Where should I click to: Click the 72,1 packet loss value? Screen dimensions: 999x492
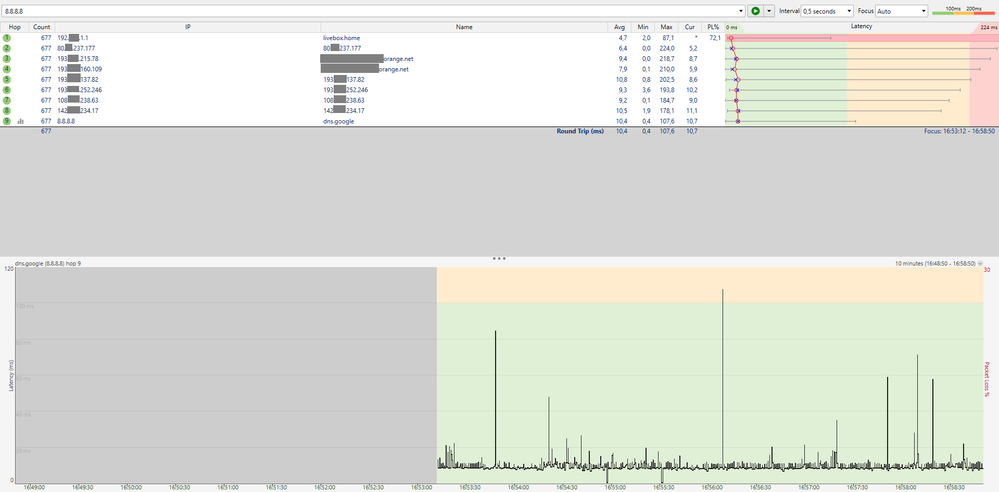[715, 38]
